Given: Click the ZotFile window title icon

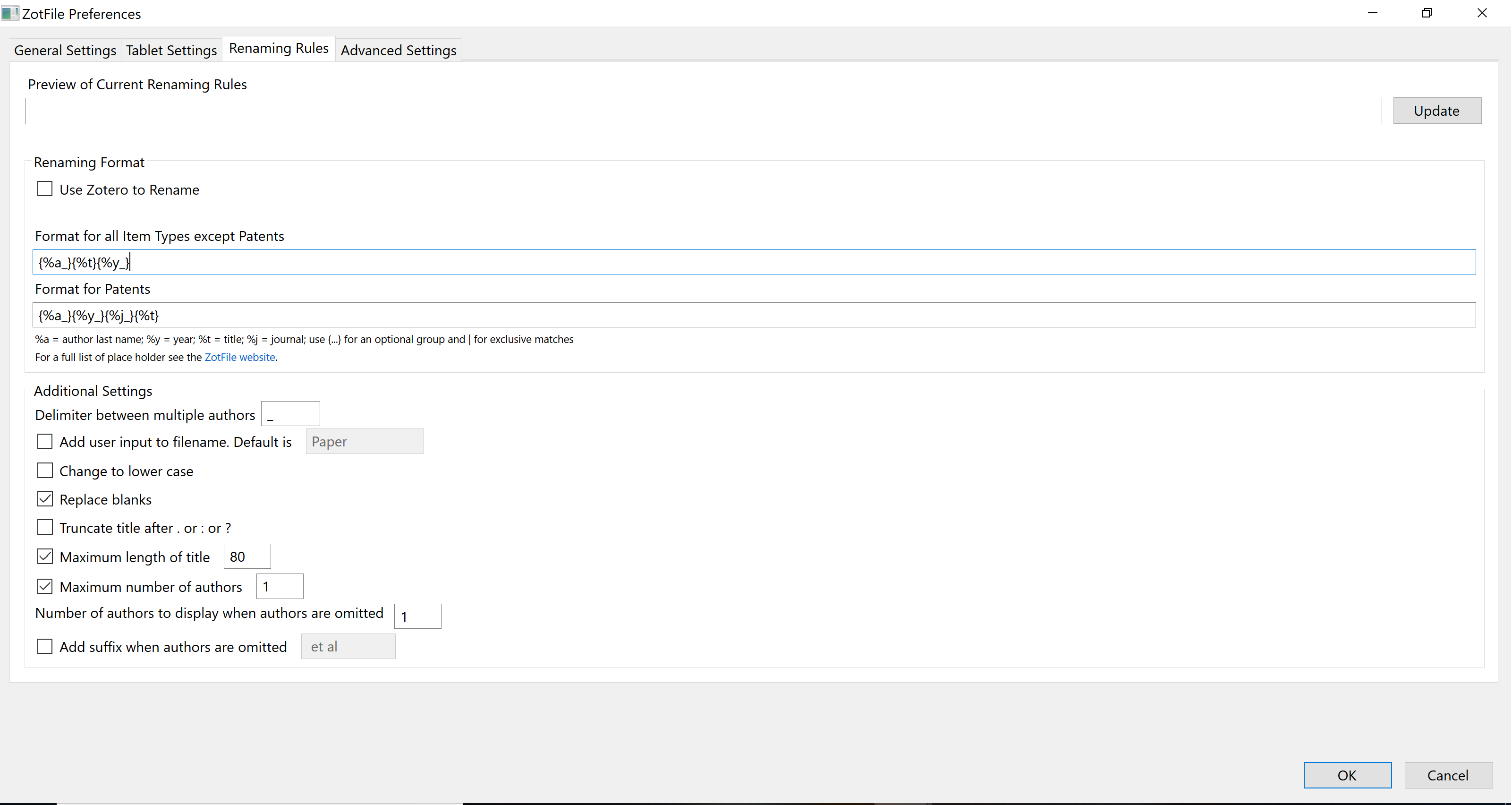Looking at the screenshot, I should 10,13.
